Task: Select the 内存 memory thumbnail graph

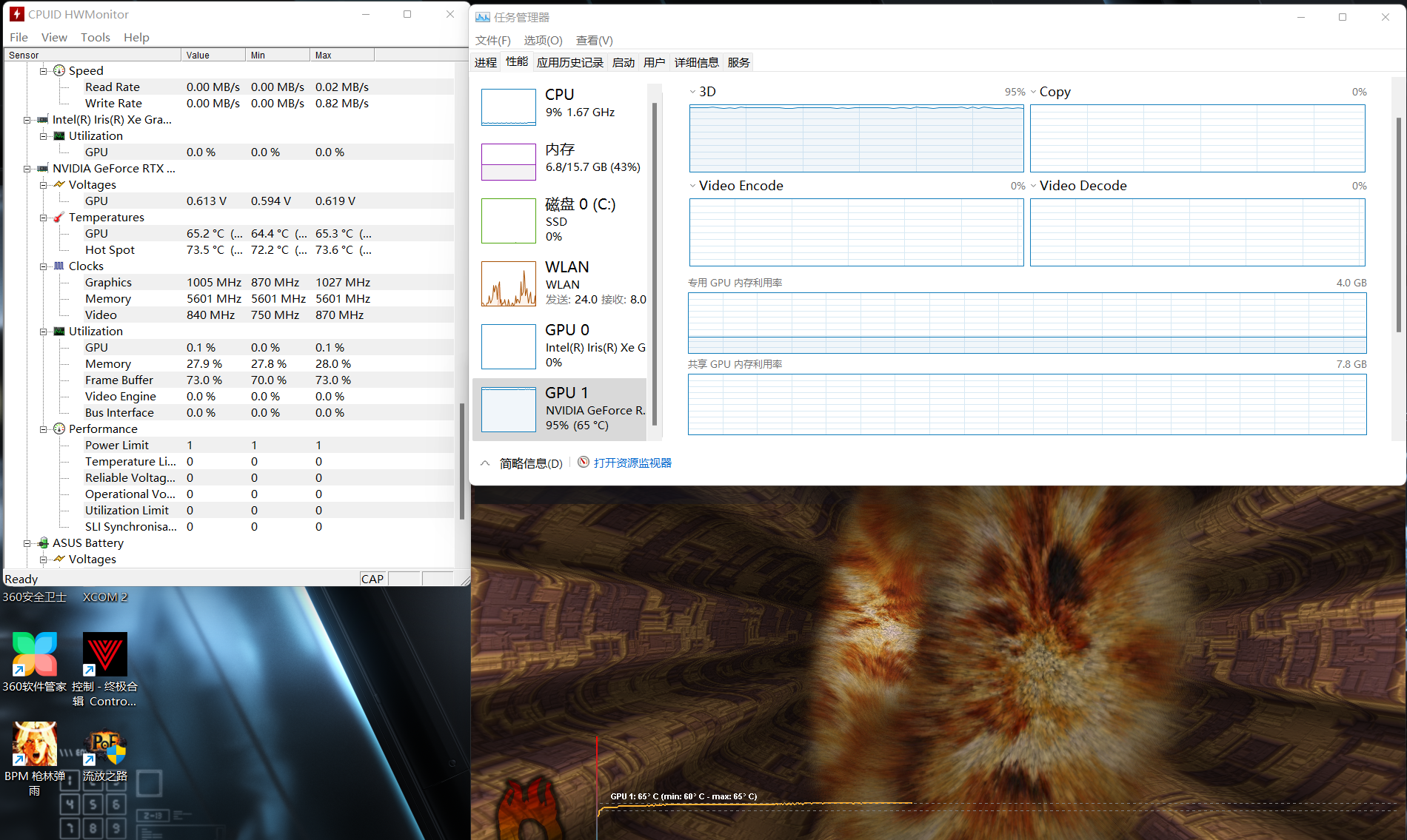Action: coord(509,162)
